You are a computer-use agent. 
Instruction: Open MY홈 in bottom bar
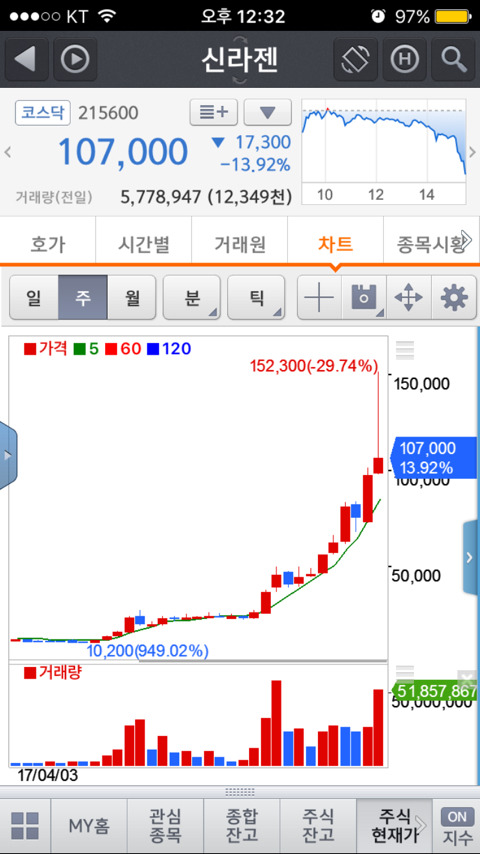[89, 826]
